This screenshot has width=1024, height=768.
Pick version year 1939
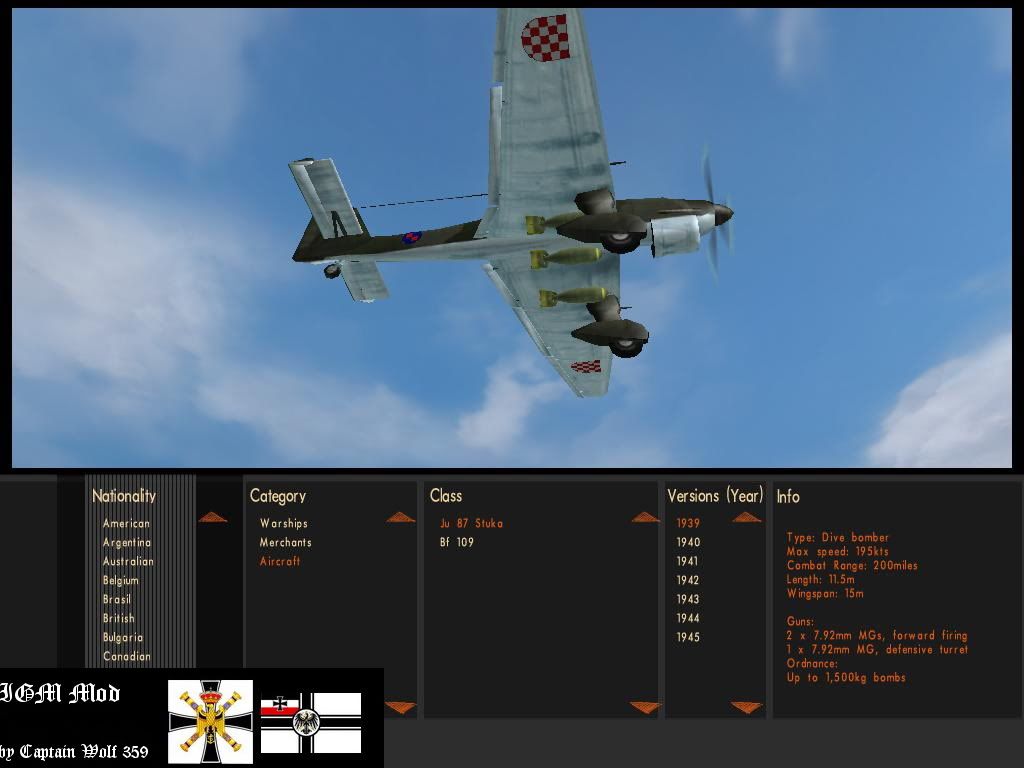(688, 523)
